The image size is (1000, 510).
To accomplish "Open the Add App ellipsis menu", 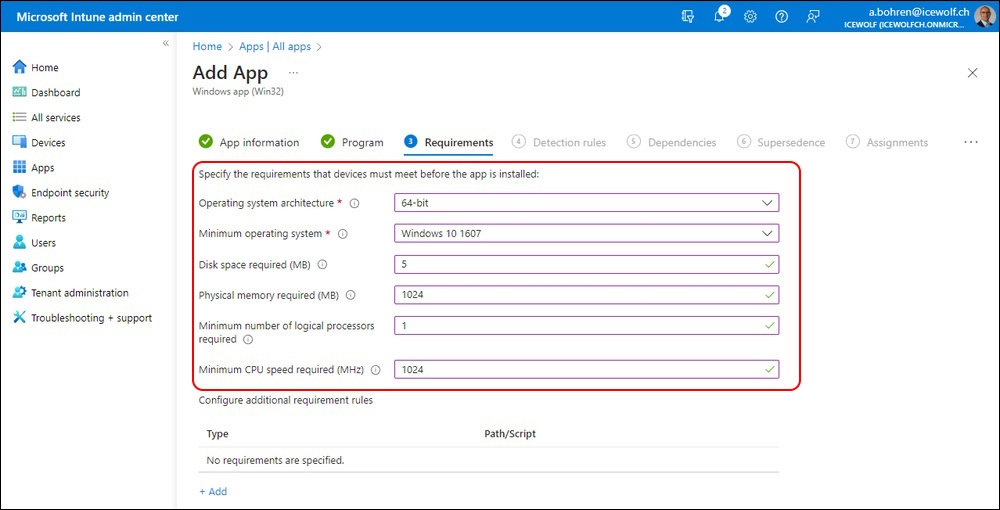I will pos(293,73).
